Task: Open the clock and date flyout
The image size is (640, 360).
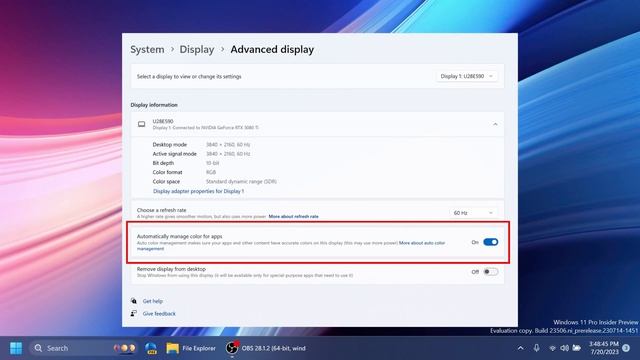Action: click(604, 348)
